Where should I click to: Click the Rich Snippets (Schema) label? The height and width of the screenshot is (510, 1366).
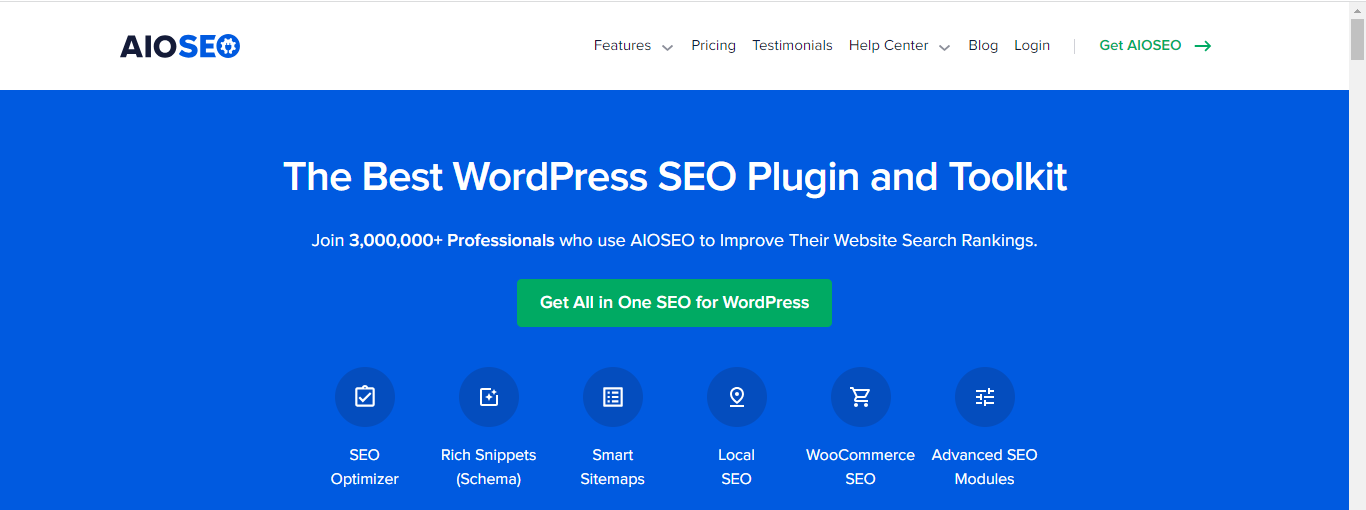tap(489, 467)
